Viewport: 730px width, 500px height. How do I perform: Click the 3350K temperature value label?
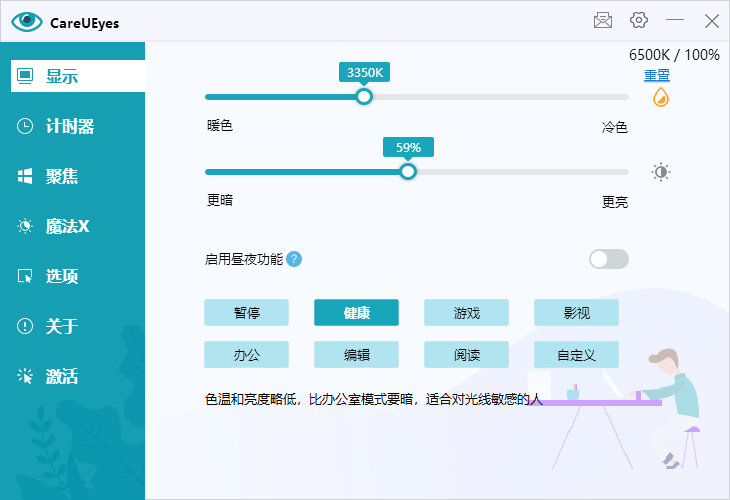click(x=365, y=73)
